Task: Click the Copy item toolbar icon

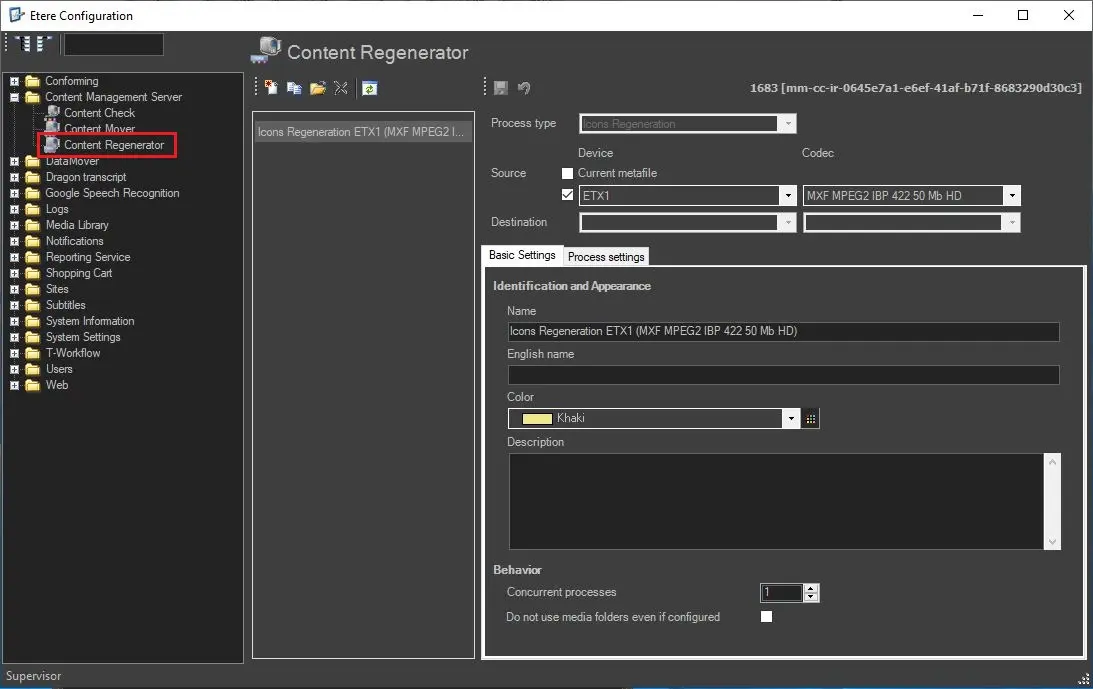Action: coord(294,88)
